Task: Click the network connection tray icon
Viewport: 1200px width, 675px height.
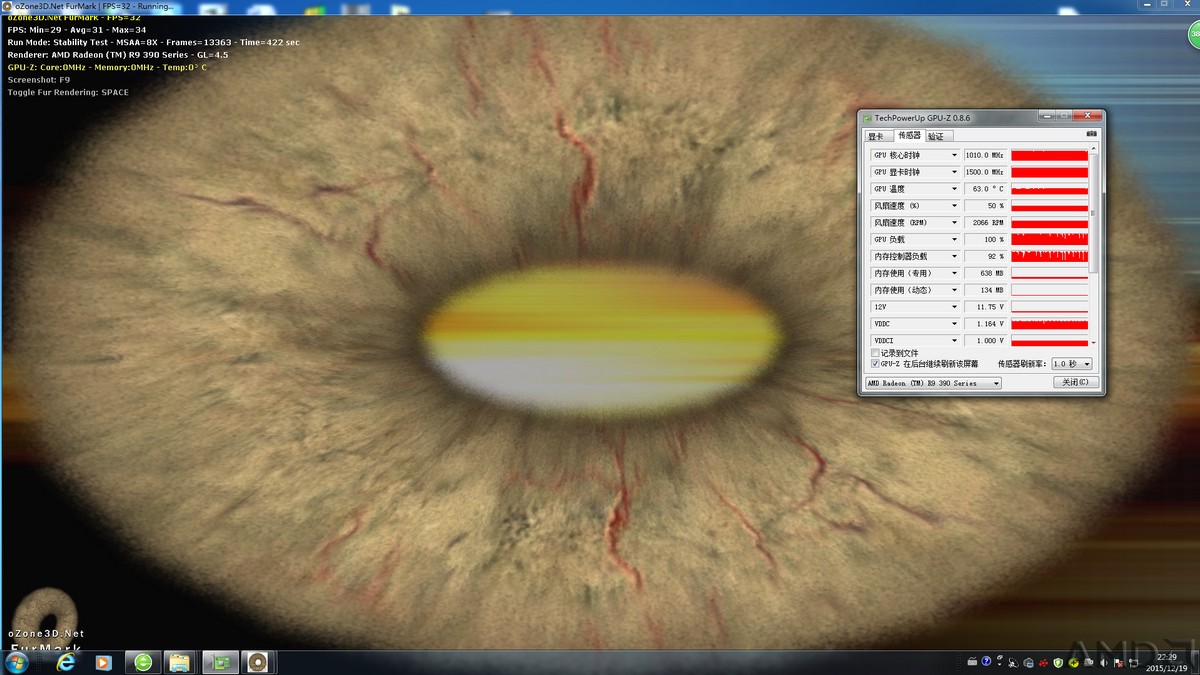Action: pos(1133,663)
